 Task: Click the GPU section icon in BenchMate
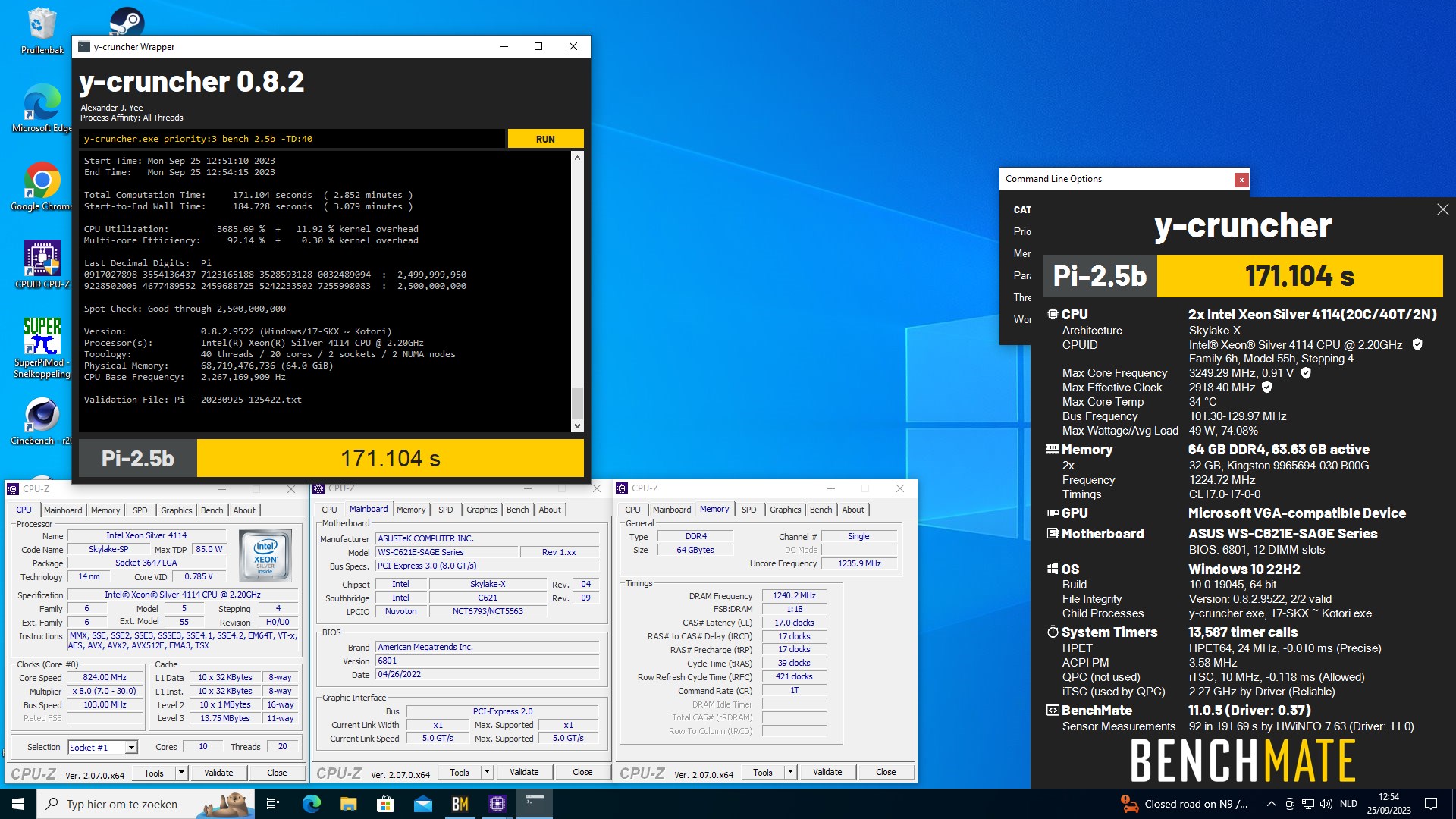tap(1053, 513)
